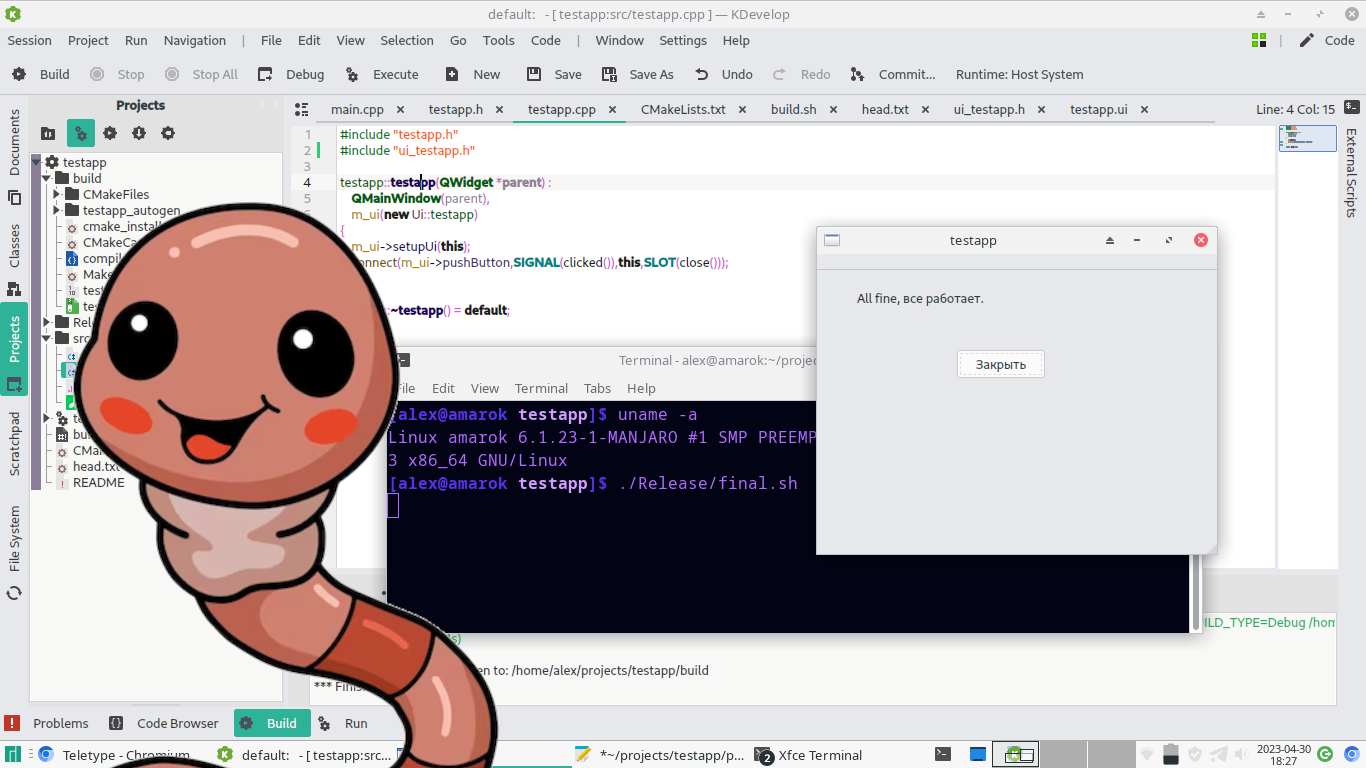Click the Закрыть button in testapp window
The image size is (1366, 768).
(x=1001, y=364)
